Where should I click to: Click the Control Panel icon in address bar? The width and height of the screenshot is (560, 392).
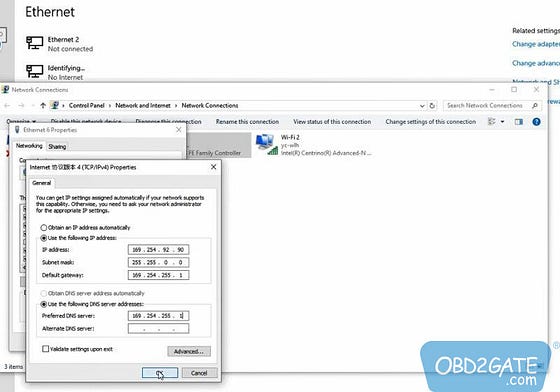[55, 105]
